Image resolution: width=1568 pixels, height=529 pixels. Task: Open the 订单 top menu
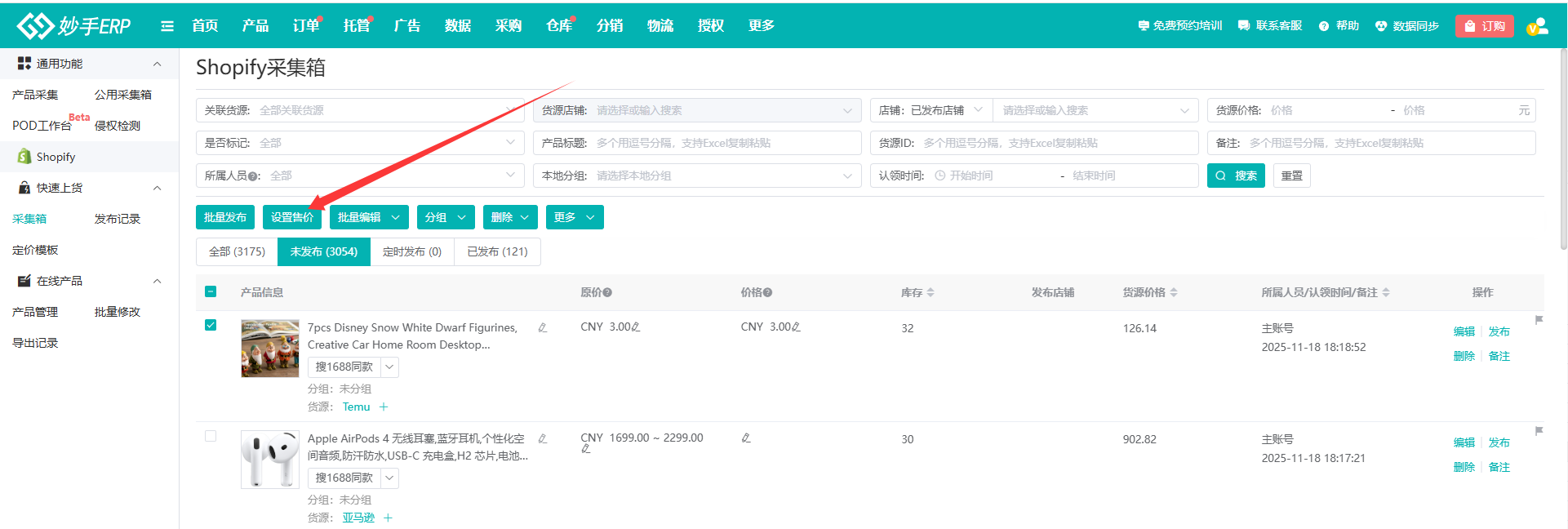pos(305,26)
